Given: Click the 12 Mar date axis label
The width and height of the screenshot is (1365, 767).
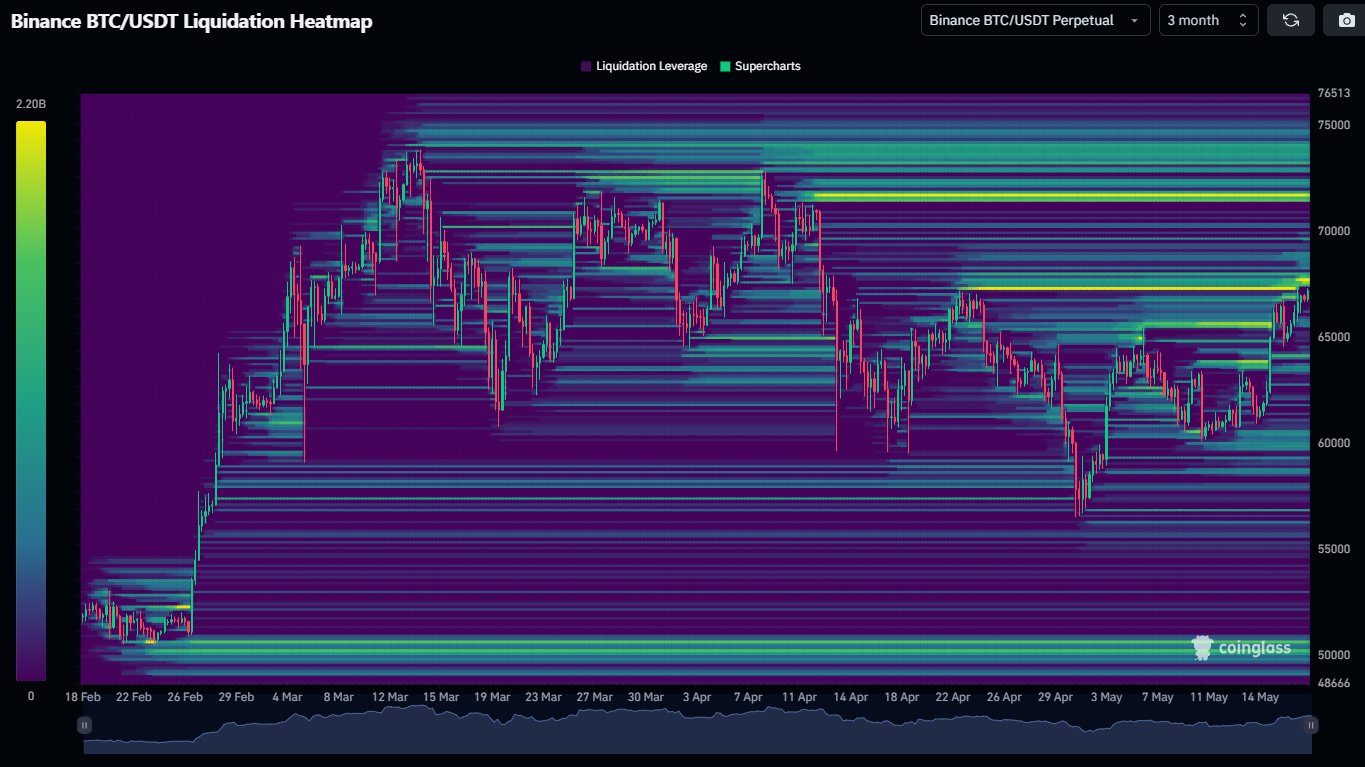Looking at the screenshot, I should (389, 697).
